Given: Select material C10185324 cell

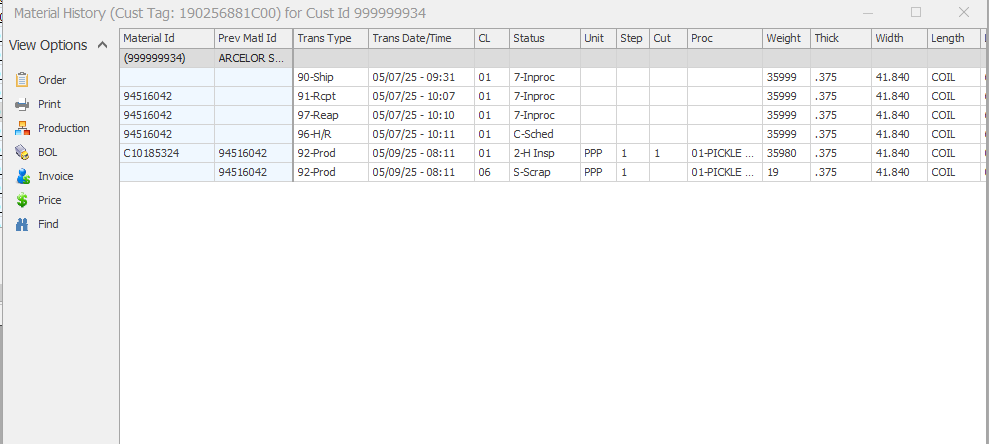Looking at the screenshot, I should pos(166,153).
